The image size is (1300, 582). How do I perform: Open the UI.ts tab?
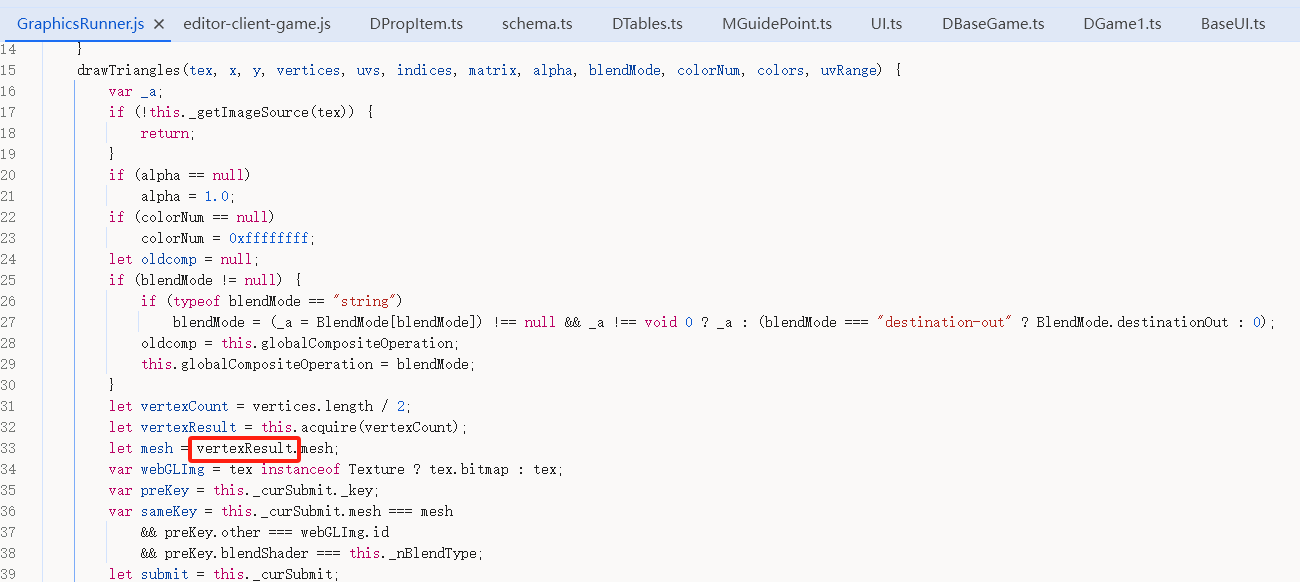887,23
